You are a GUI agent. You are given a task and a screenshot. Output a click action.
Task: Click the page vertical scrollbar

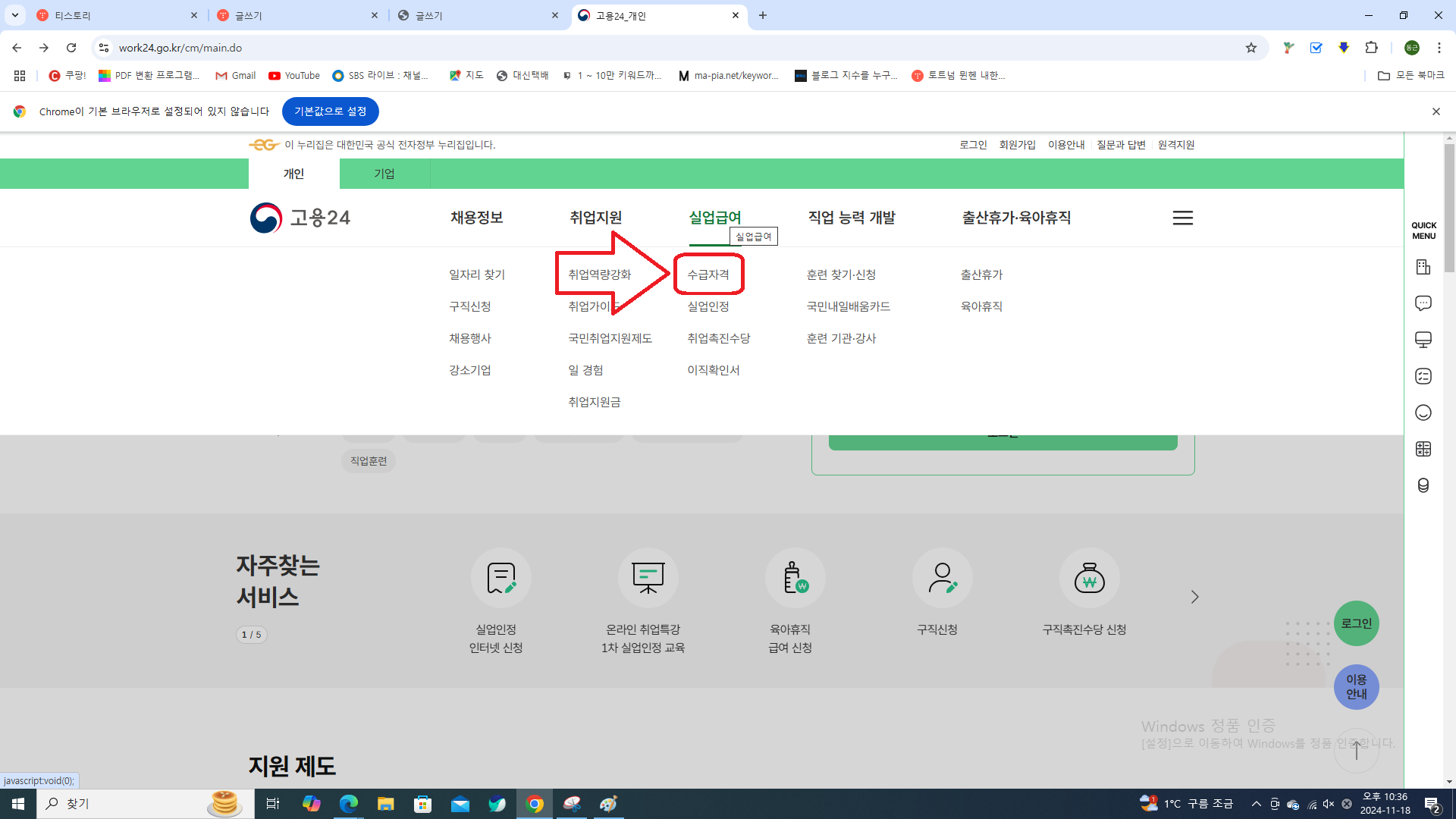coord(1449,455)
